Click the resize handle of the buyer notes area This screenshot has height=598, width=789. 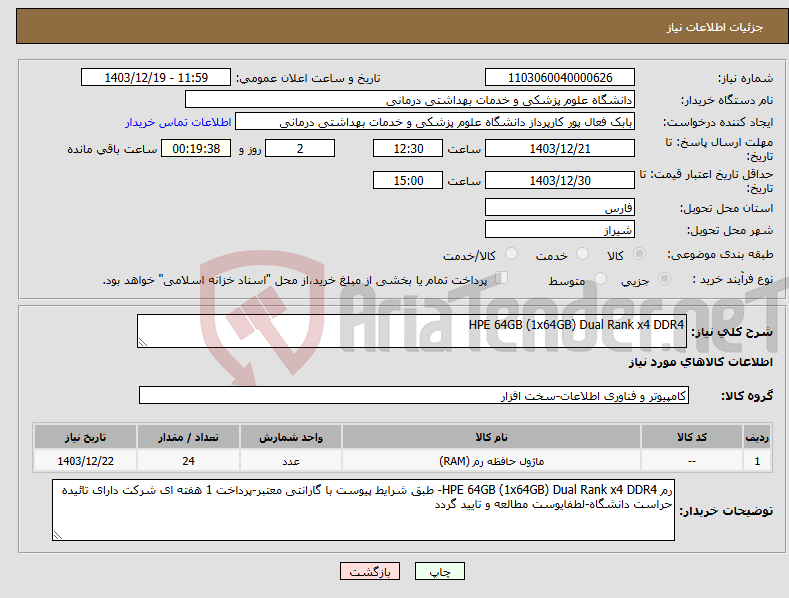coord(58,535)
